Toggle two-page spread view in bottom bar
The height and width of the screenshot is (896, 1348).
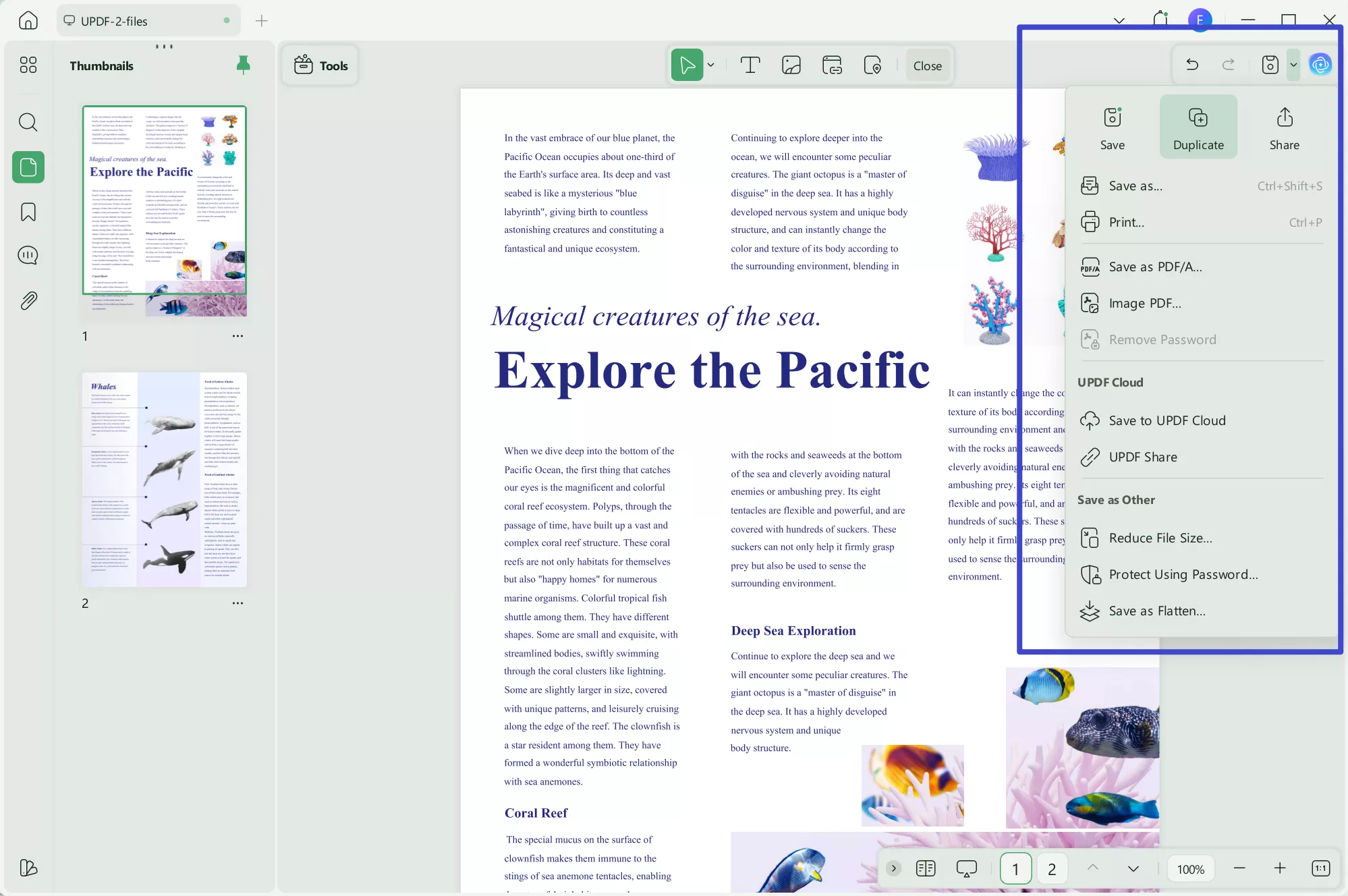[x=925, y=868]
